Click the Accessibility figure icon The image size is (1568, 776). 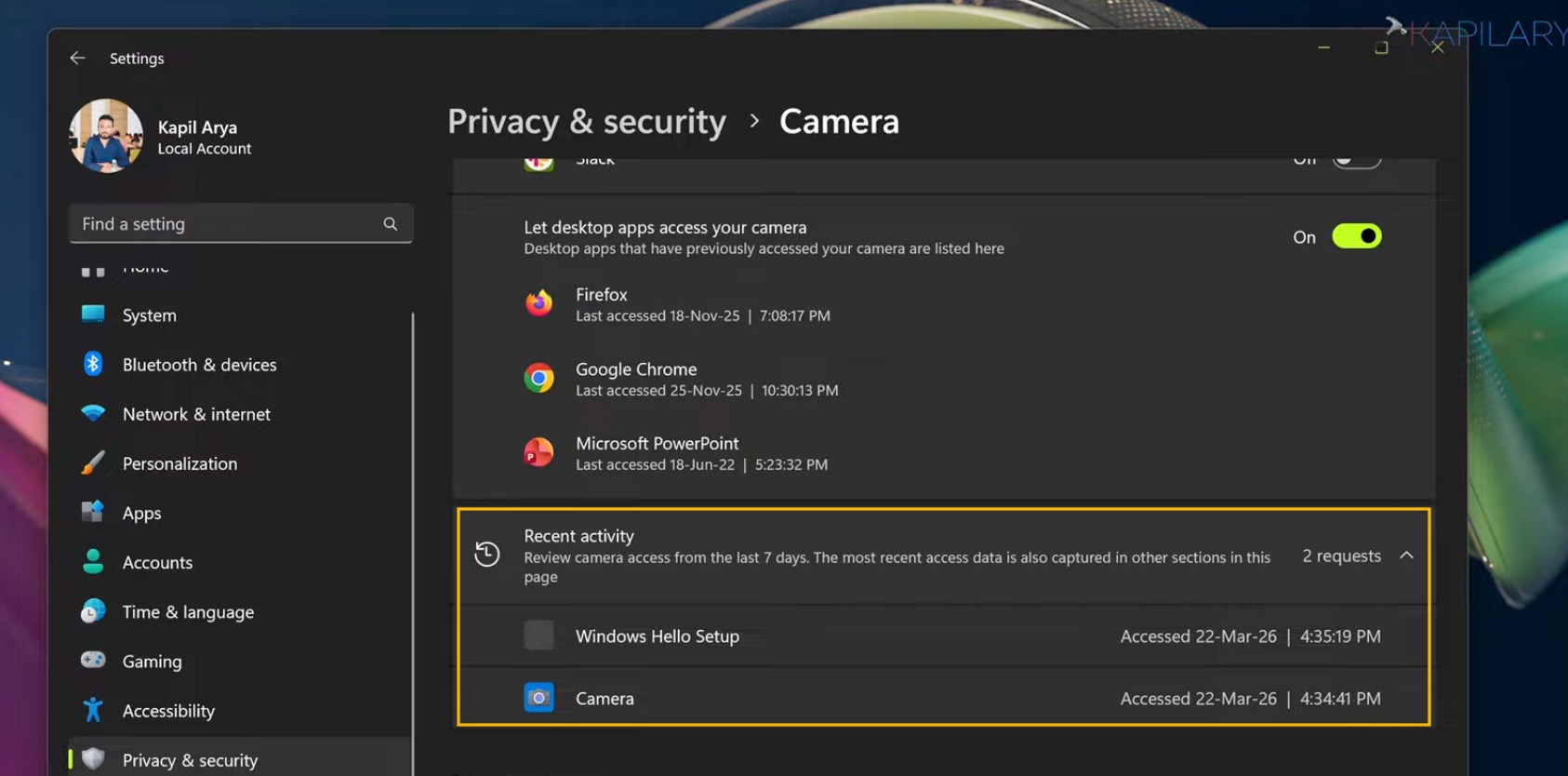click(93, 710)
